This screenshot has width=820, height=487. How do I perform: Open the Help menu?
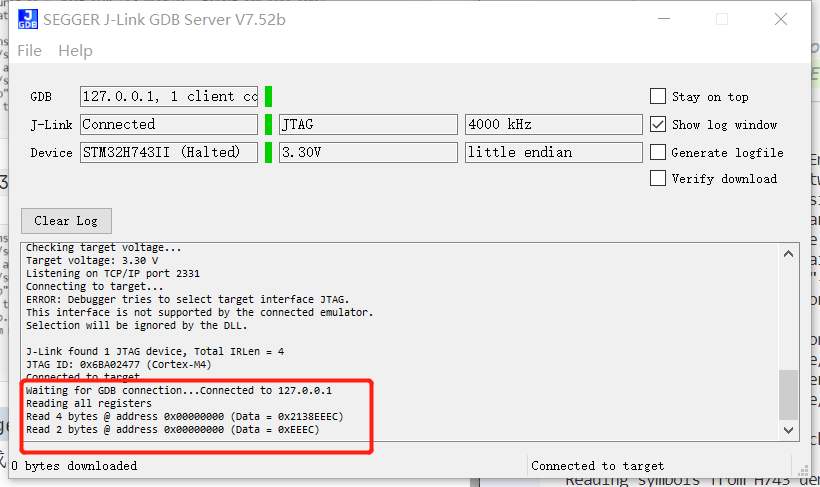(75, 51)
